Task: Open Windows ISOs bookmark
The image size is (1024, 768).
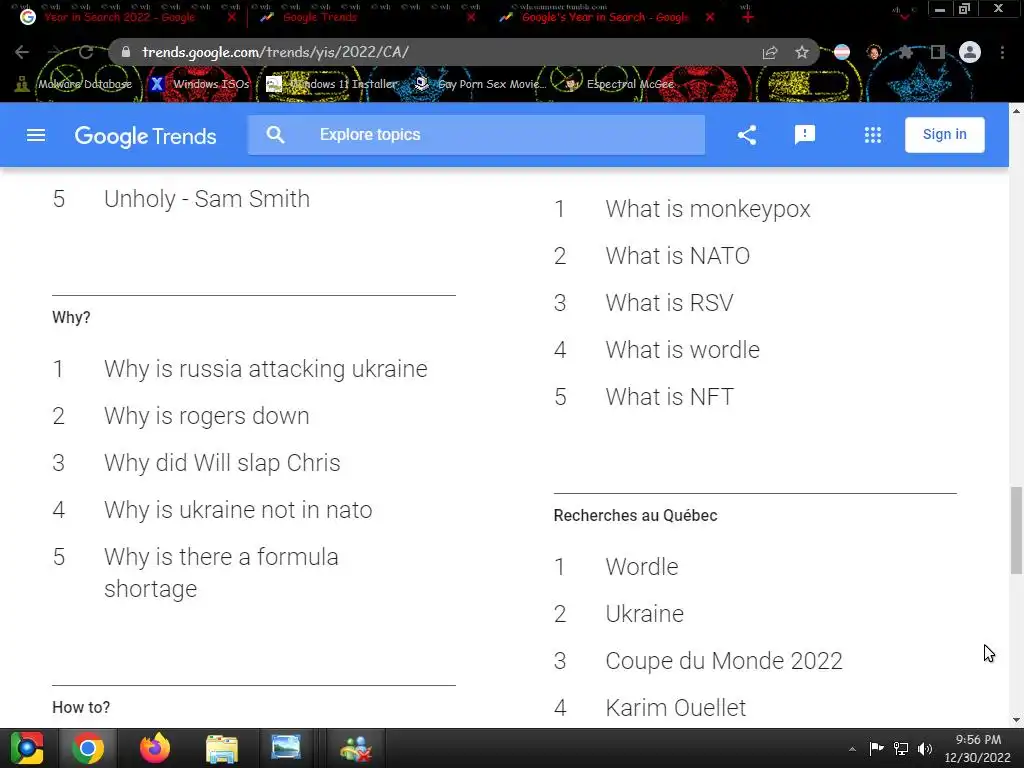Action: (199, 84)
